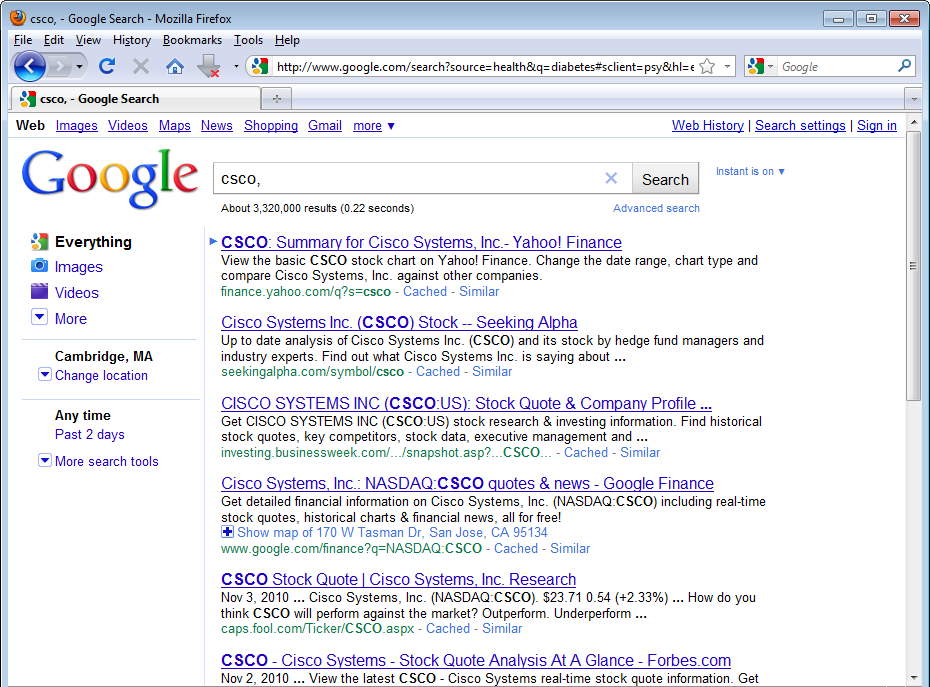This screenshot has height=687, width=930.
Task: Open the File menu
Action: [23, 40]
